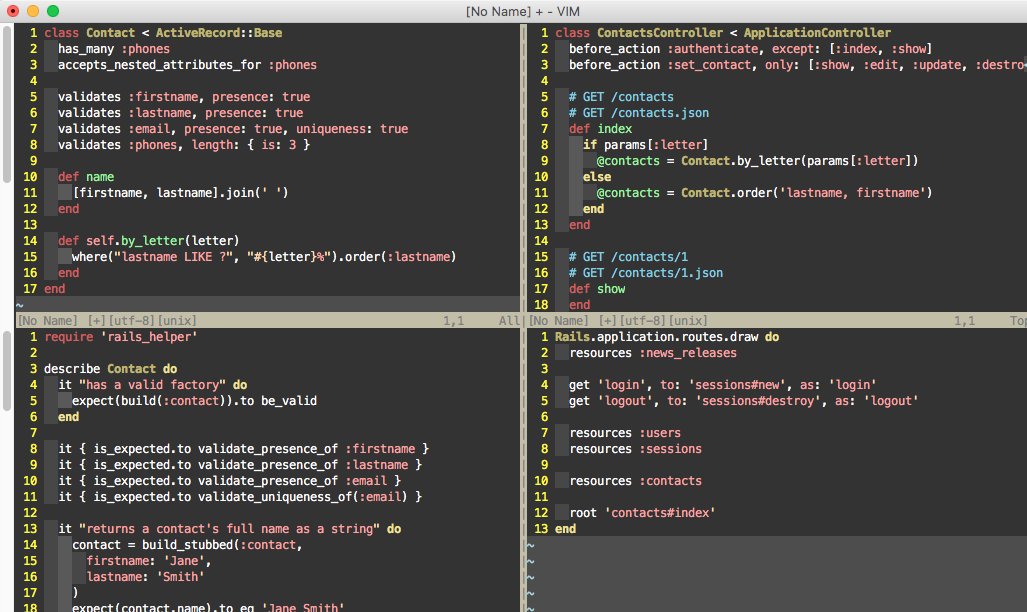
Task: Click the 'def self.by_letter(letter)' line
Action: pos(148,241)
